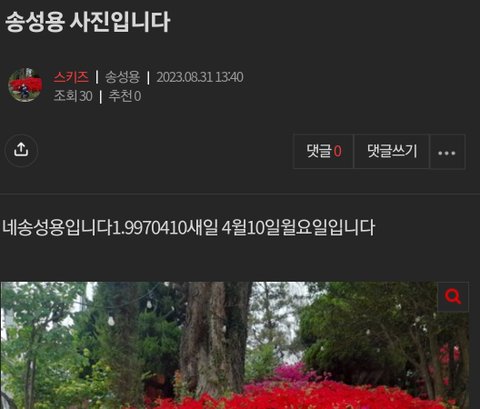Image resolution: width=480 pixels, height=409 pixels.
Task: Click the large tree trunk in the photo
Action: [x=215, y=337]
